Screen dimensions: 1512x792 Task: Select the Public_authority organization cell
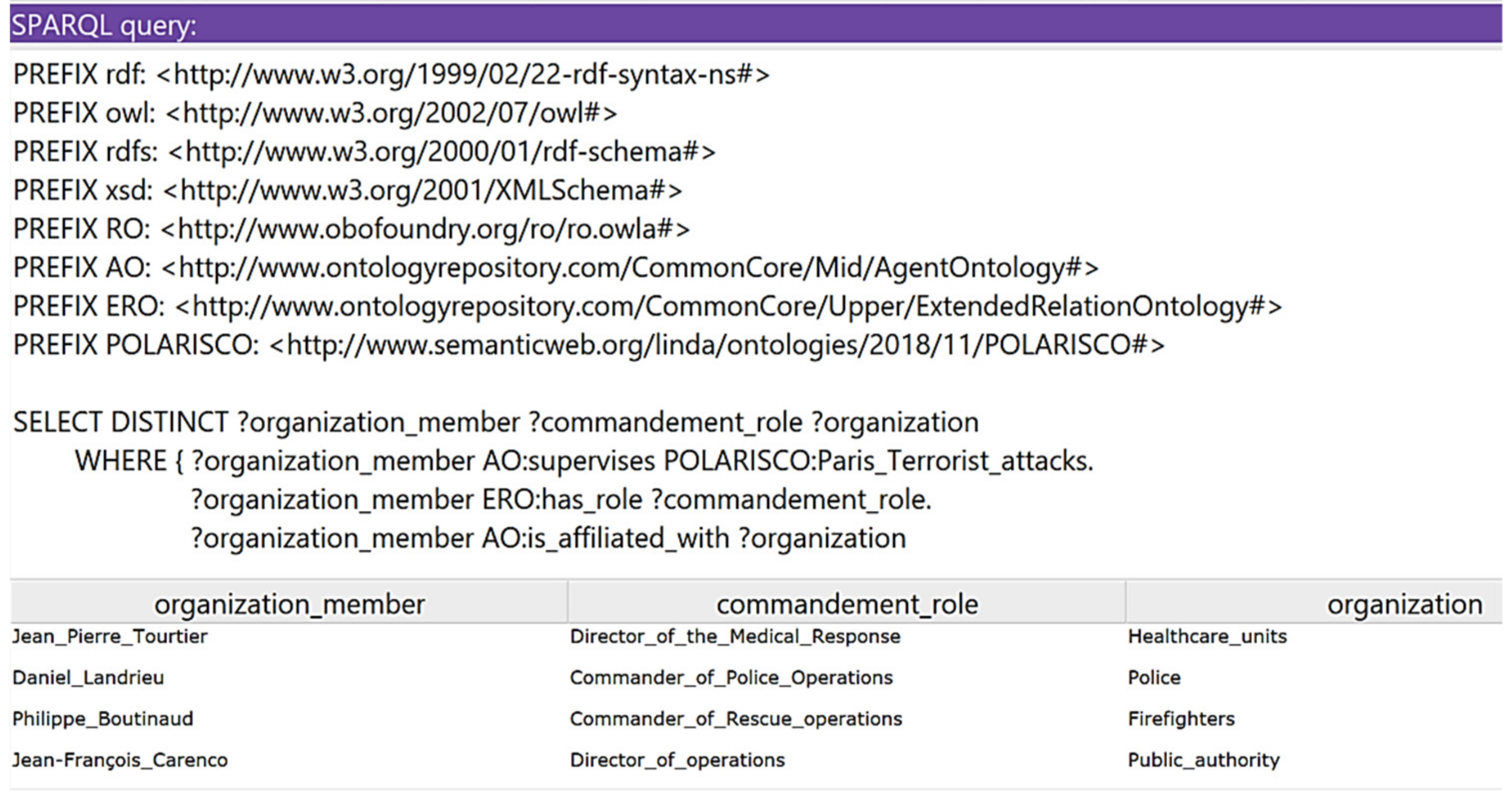tap(1203, 760)
